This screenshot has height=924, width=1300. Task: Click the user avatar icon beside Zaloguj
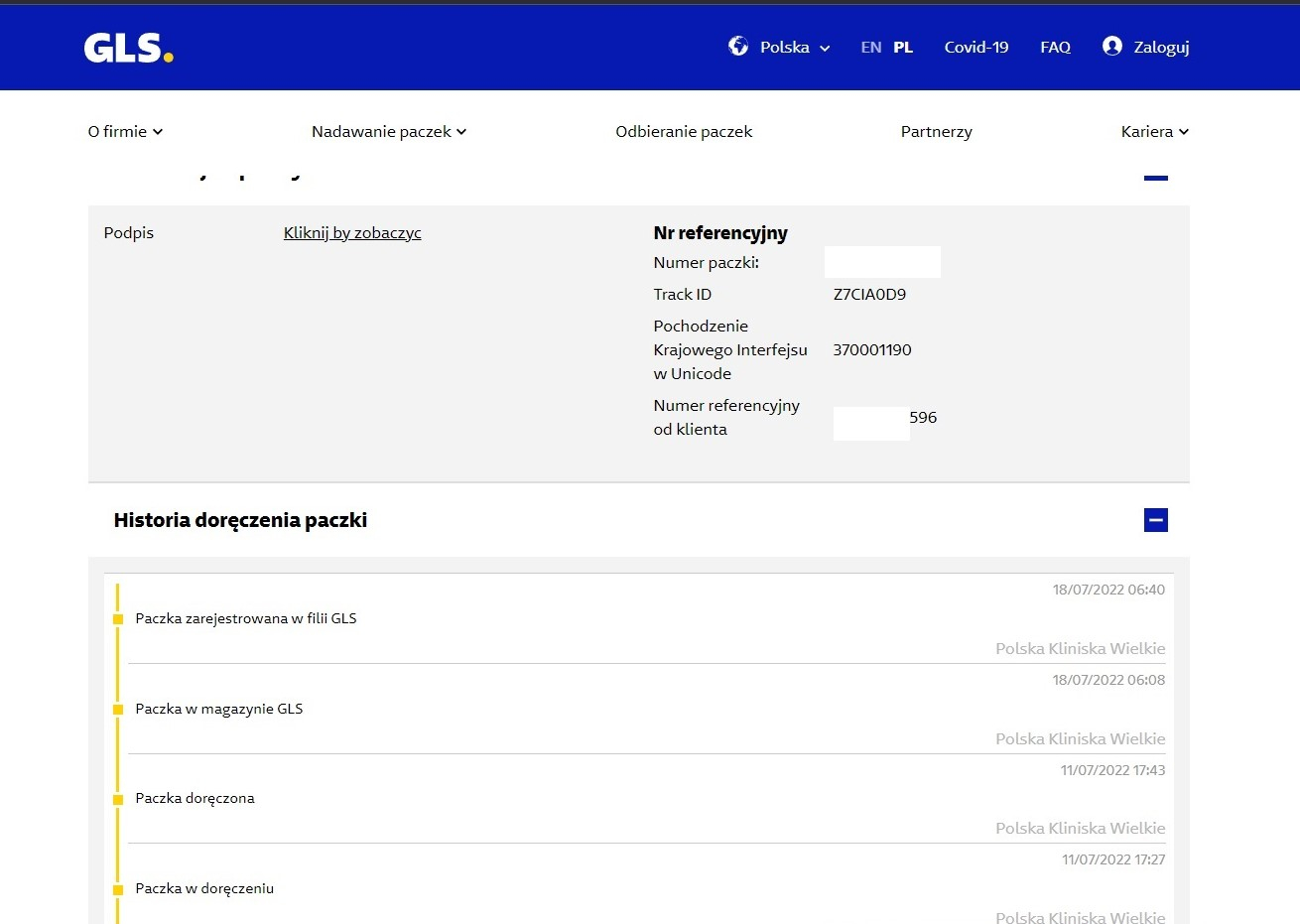click(1112, 46)
